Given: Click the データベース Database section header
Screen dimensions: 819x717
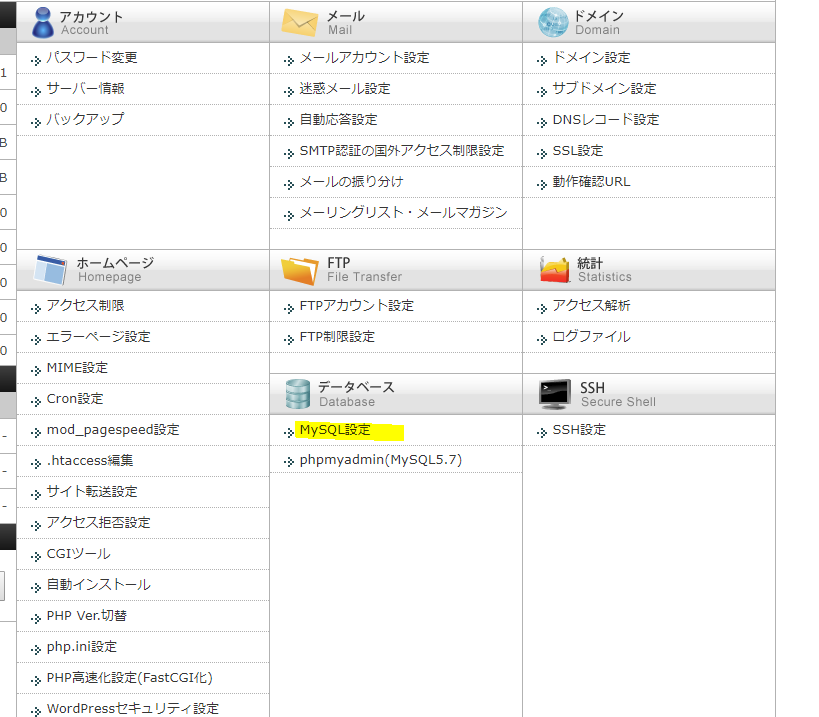Looking at the screenshot, I should [x=396, y=394].
